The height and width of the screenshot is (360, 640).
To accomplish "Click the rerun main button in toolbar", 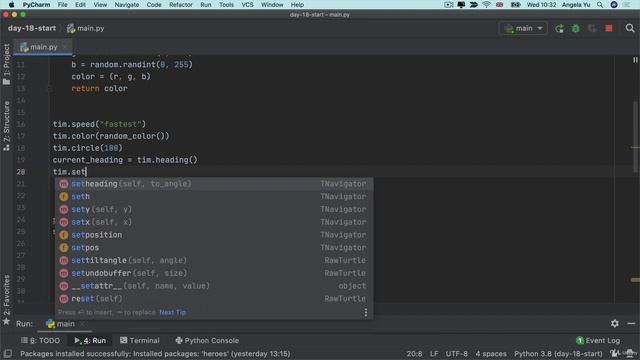I will click(x=559, y=29).
